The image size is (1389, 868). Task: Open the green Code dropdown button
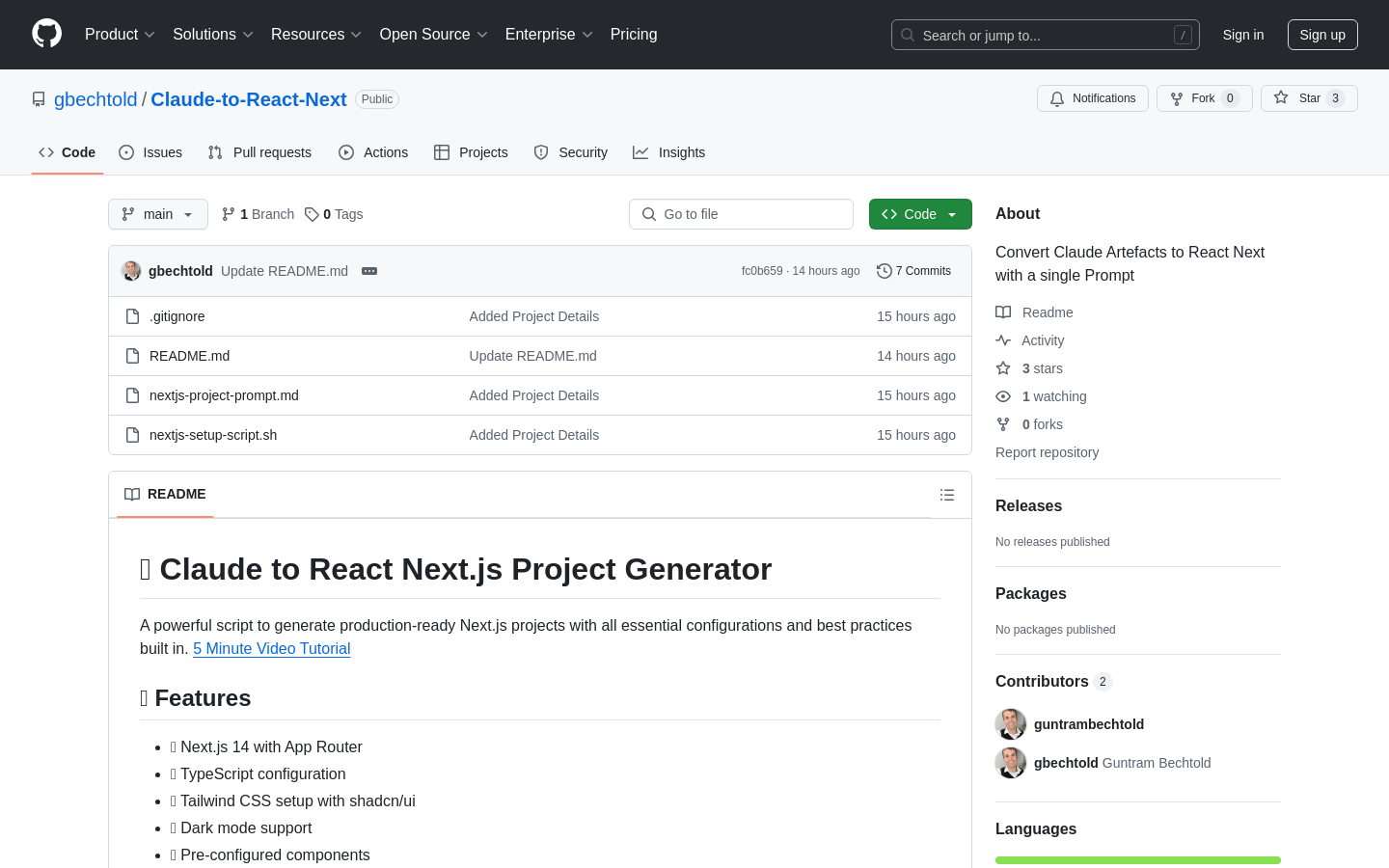[920, 214]
